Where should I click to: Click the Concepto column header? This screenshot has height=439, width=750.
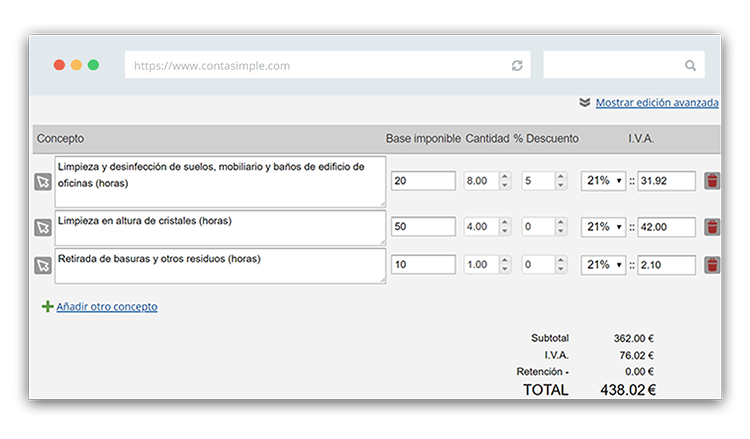point(60,139)
